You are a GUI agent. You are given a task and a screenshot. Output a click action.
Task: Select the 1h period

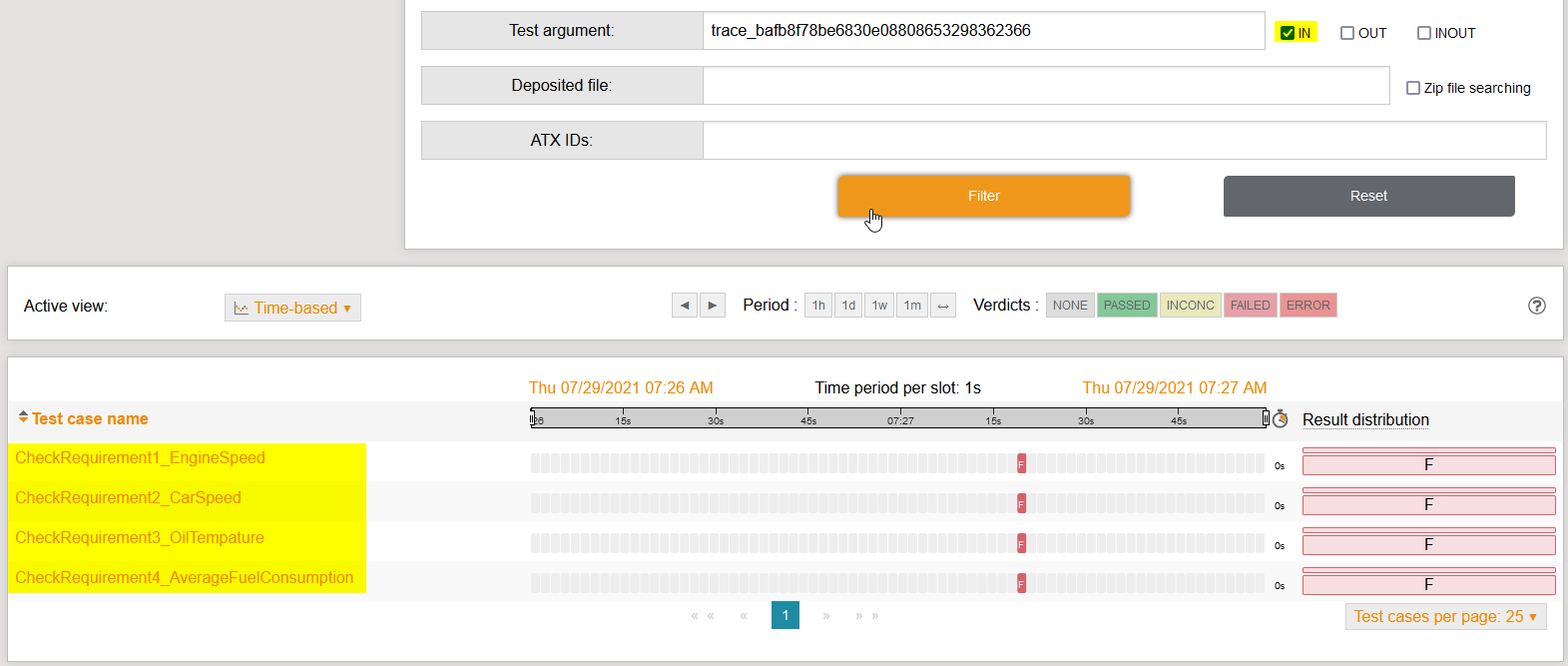818,306
